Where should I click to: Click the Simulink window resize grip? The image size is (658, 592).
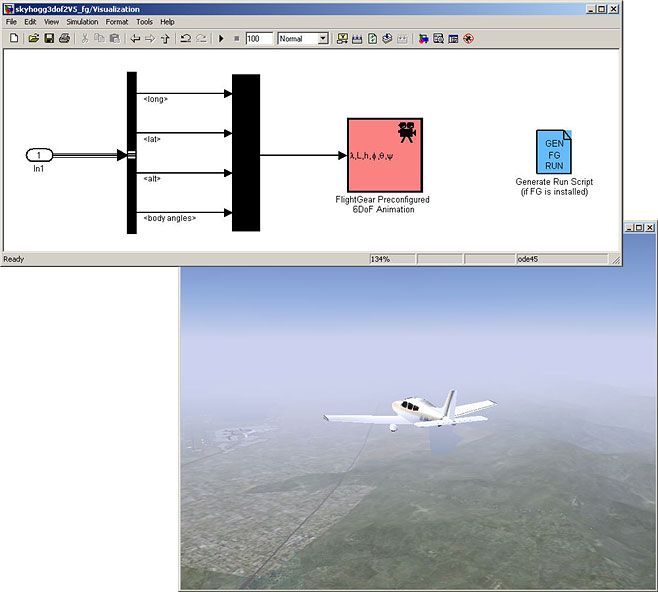point(616,260)
